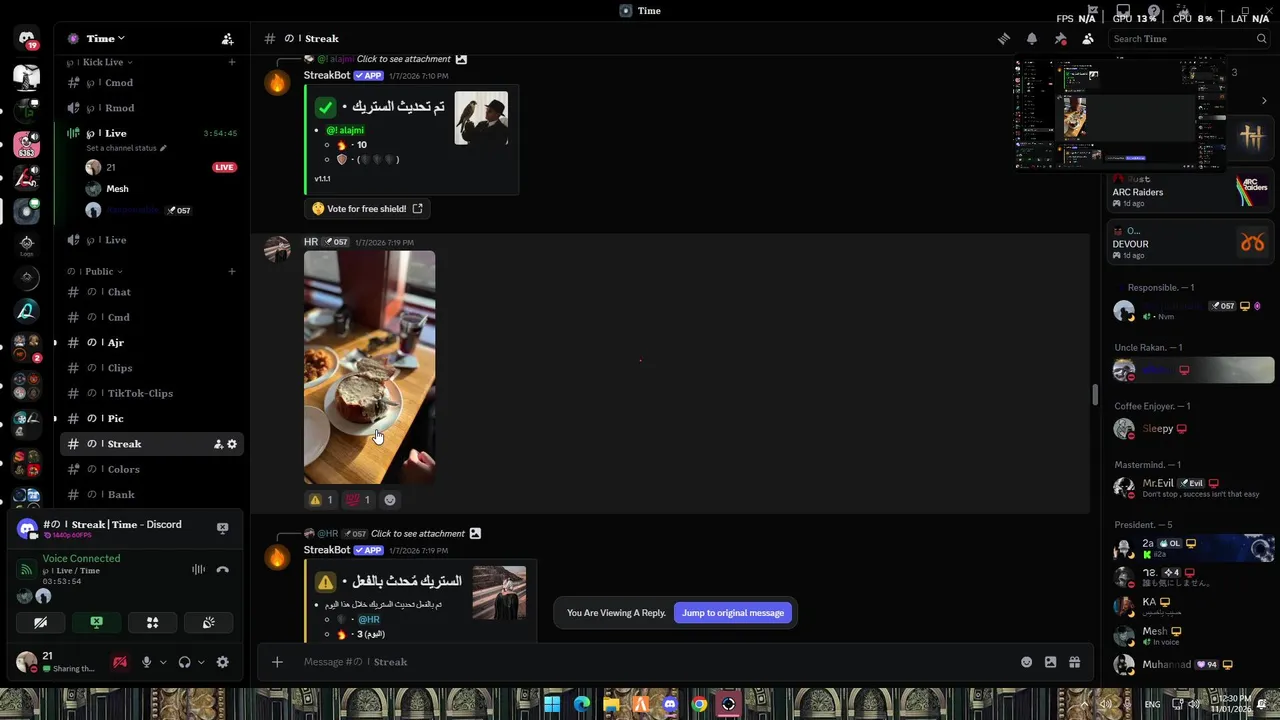
Task: Start an Activity button
Action: click(153, 622)
